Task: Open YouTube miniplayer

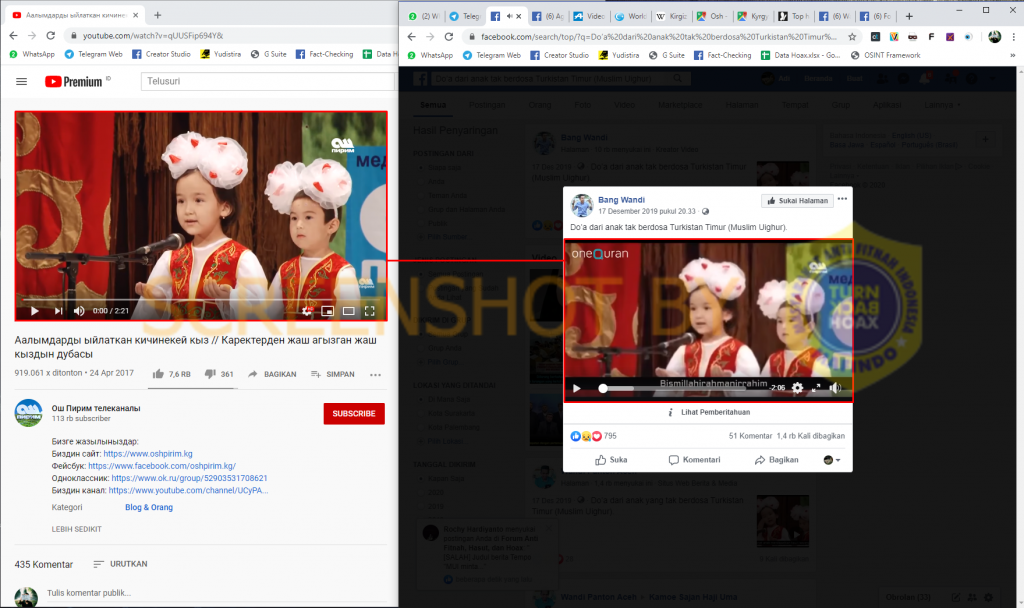Action: pos(328,311)
